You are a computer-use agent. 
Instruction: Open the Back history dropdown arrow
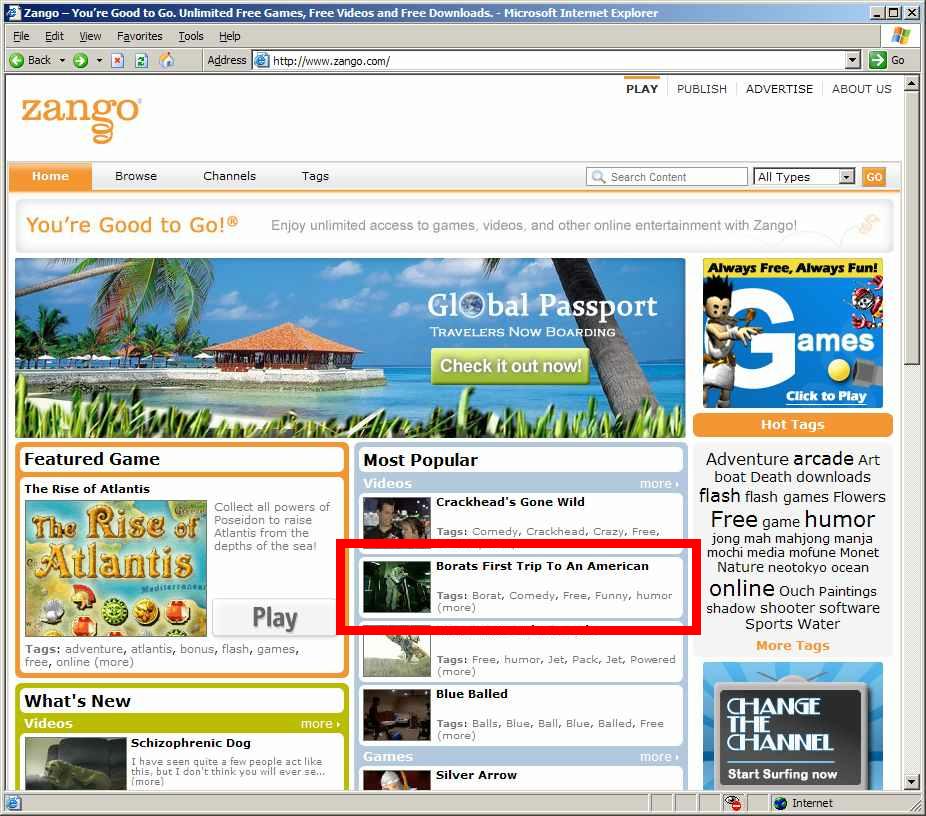pos(62,60)
